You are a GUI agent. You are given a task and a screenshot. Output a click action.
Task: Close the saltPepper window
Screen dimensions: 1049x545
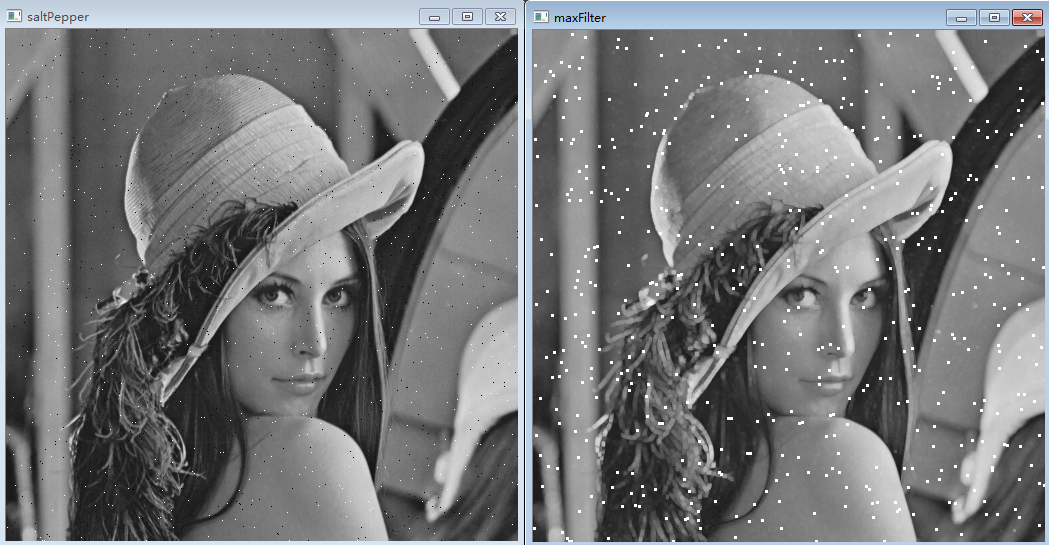click(x=500, y=17)
